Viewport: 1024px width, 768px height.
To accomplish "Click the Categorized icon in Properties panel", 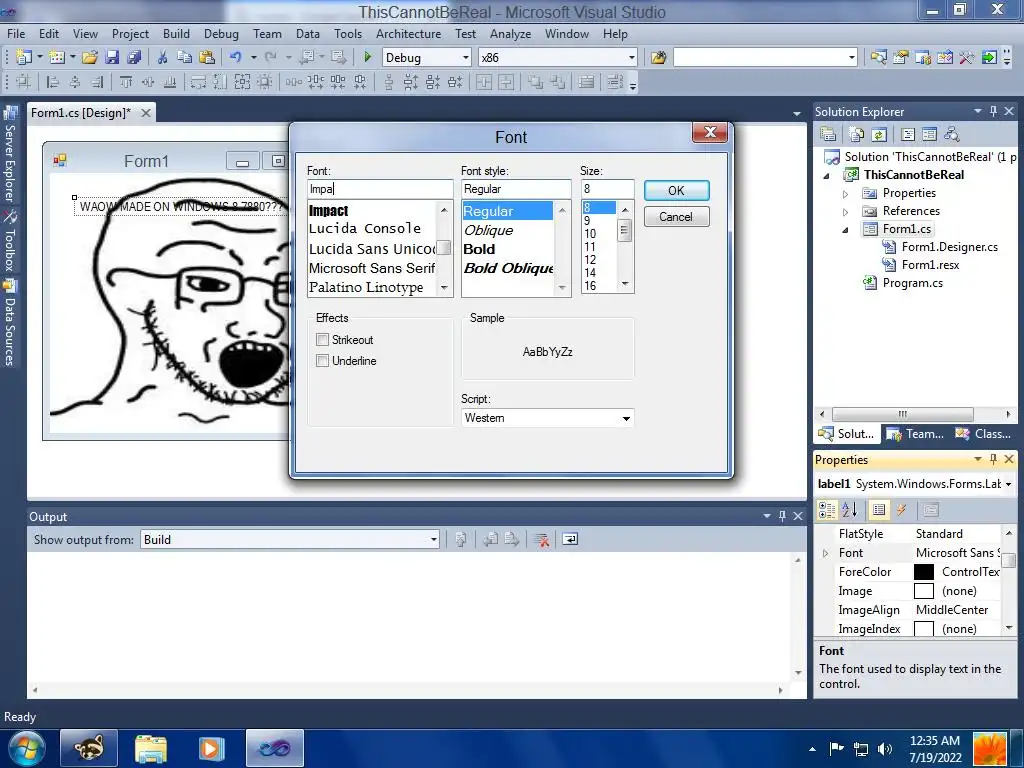I will [827, 510].
